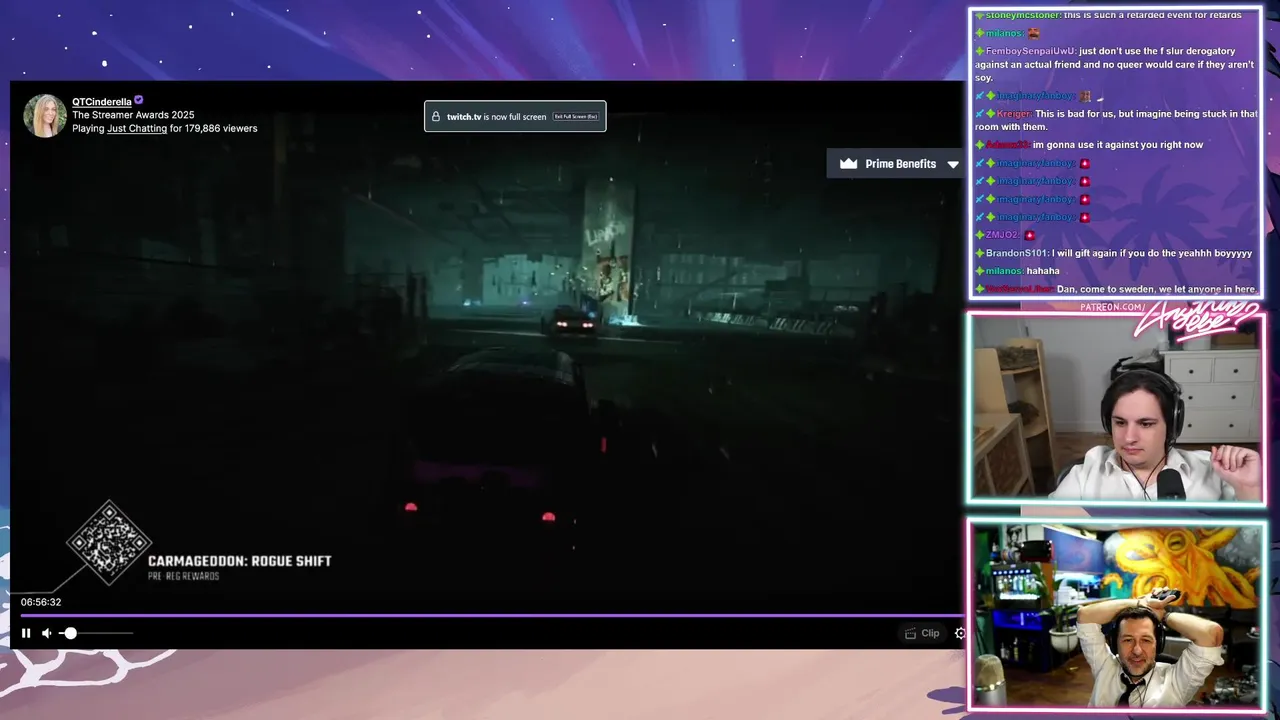Viewport: 1280px width, 720px height.
Task: Click the "hahaha" chat message from milanos
Action: (1043, 271)
